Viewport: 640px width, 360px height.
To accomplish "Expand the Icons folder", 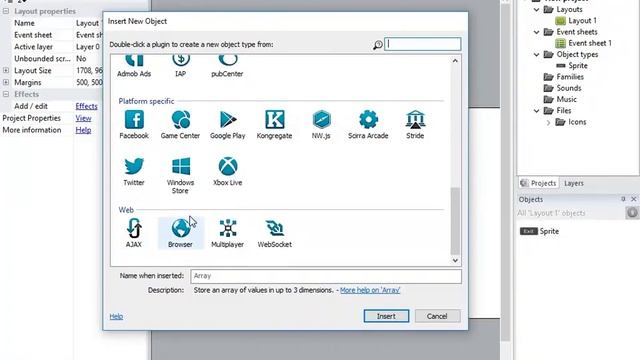I will click(x=549, y=122).
